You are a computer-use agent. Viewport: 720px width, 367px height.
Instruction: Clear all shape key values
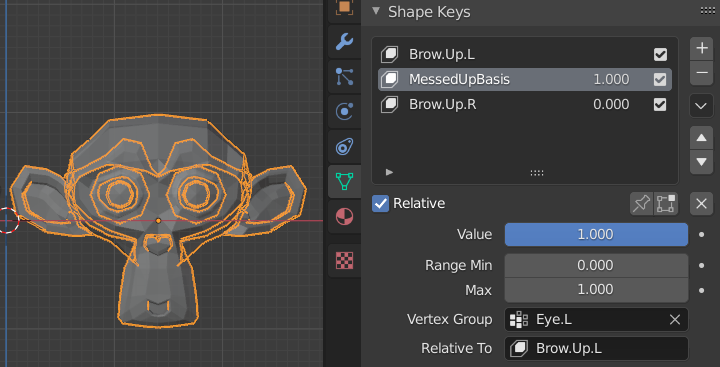point(702,203)
